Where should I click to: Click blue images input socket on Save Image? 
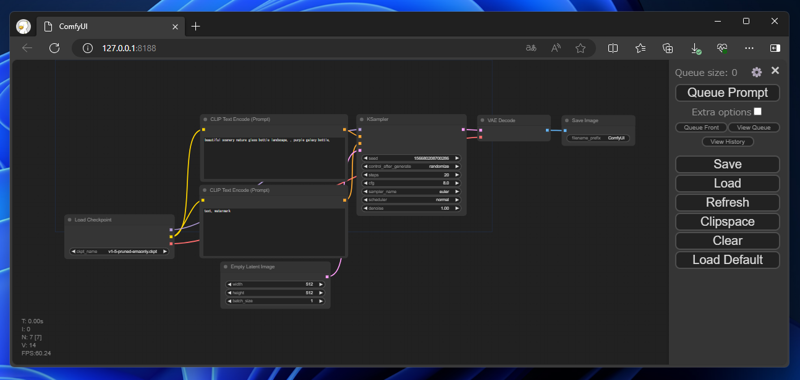click(565, 131)
